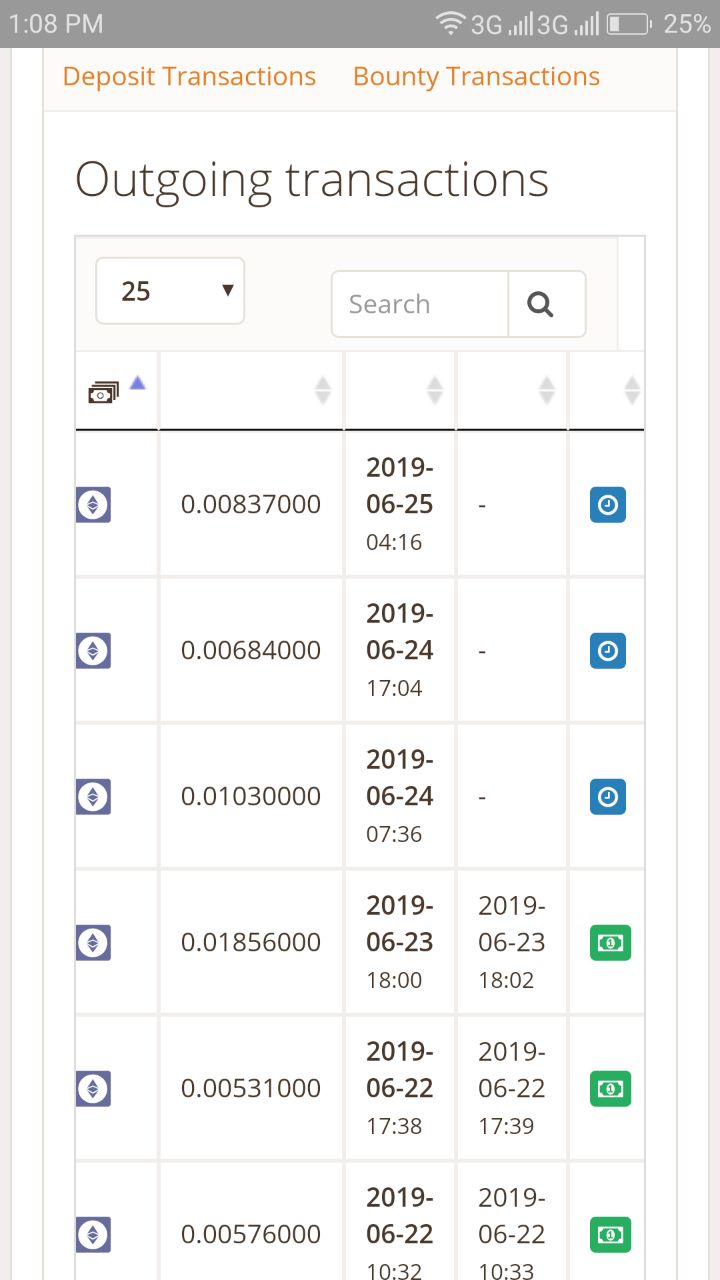The image size is (720, 1280).
Task: Click the green paid icon for 0.00531000
Action: click(610, 1089)
